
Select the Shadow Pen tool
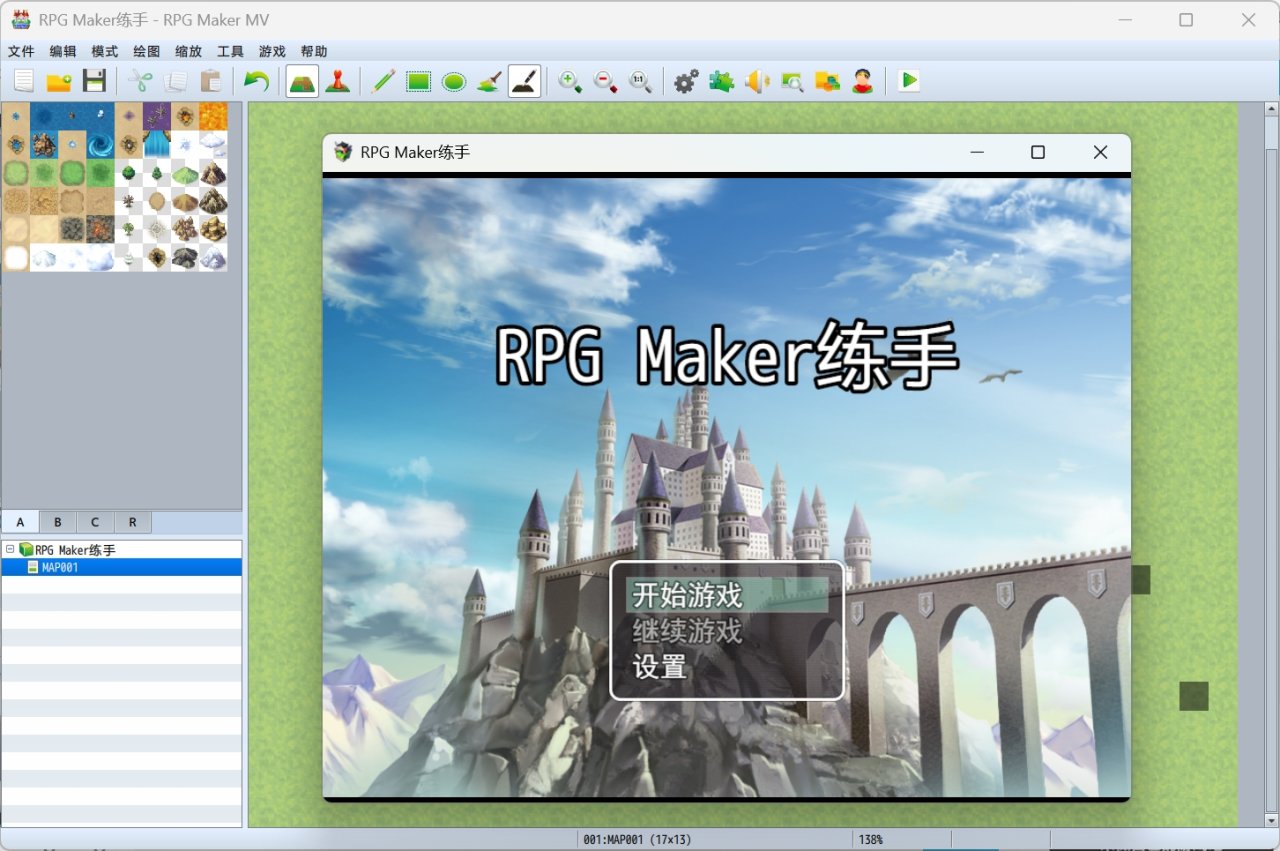(x=525, y=81)
